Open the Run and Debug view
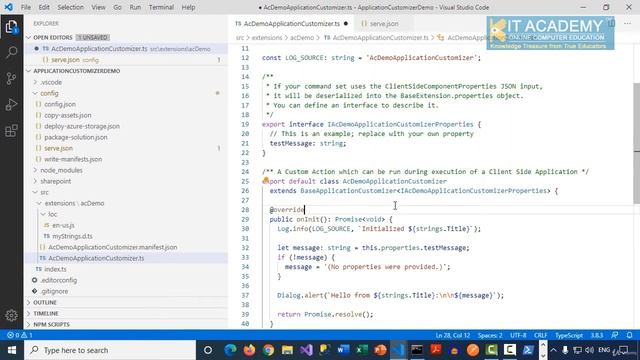 (11, 104)
